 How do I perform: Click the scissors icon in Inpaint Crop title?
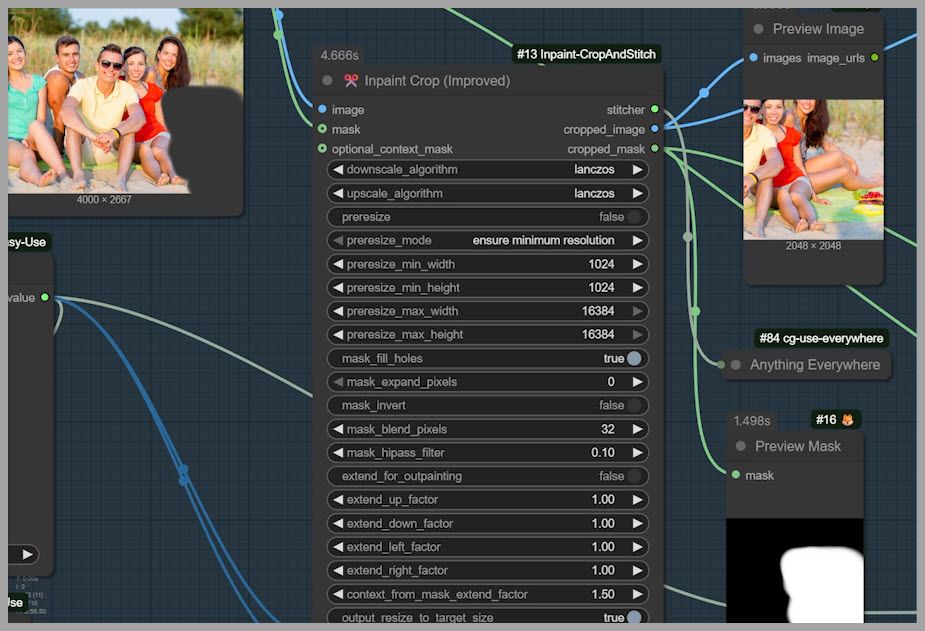coord(351,81)
